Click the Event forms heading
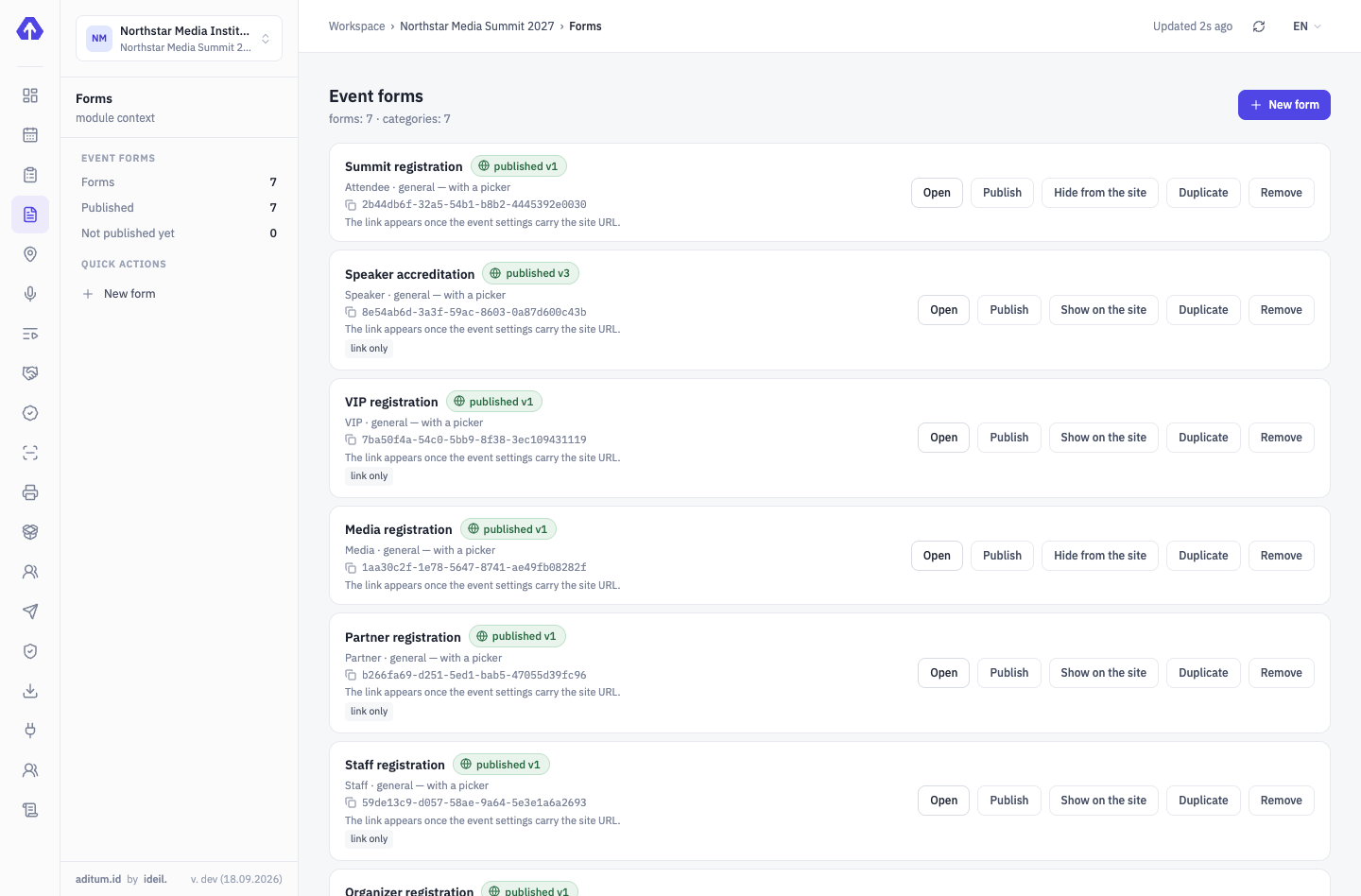This screenshot has width=1361, height=896. [x=376, y=96]
